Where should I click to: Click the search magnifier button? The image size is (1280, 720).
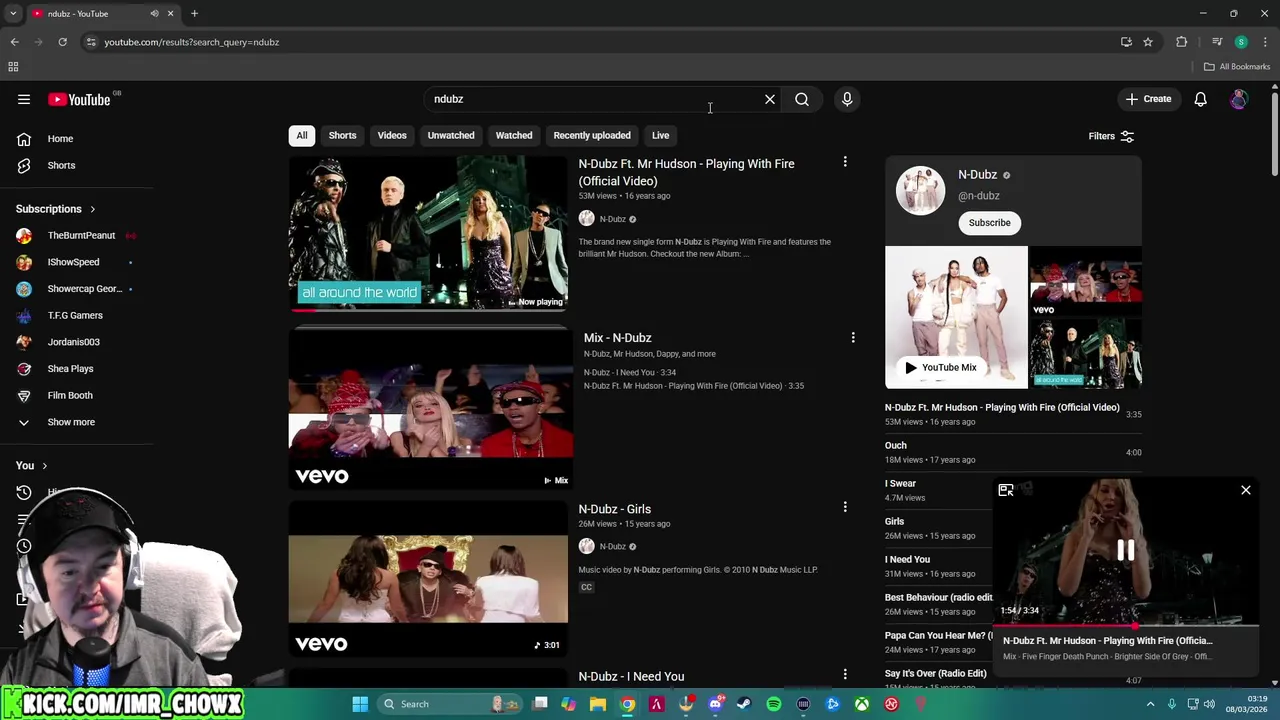pyautogui.click(x=802, y=99)
